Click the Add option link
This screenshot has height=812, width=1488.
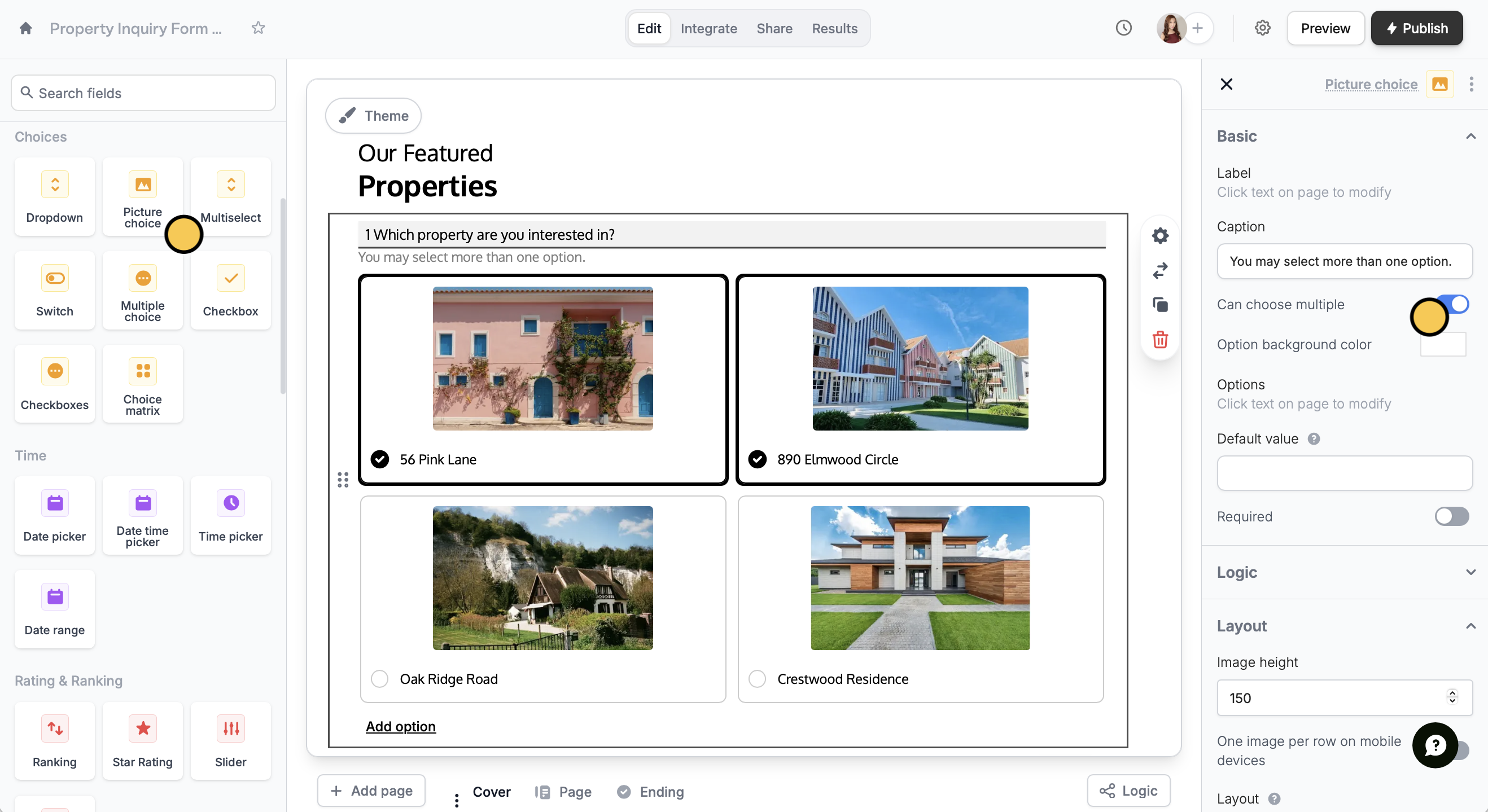[400, 727]
